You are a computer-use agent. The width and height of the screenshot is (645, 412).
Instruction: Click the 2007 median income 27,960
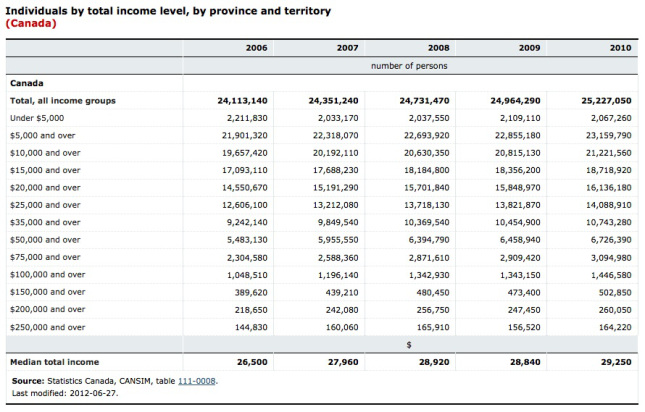[x=343, y=362]
